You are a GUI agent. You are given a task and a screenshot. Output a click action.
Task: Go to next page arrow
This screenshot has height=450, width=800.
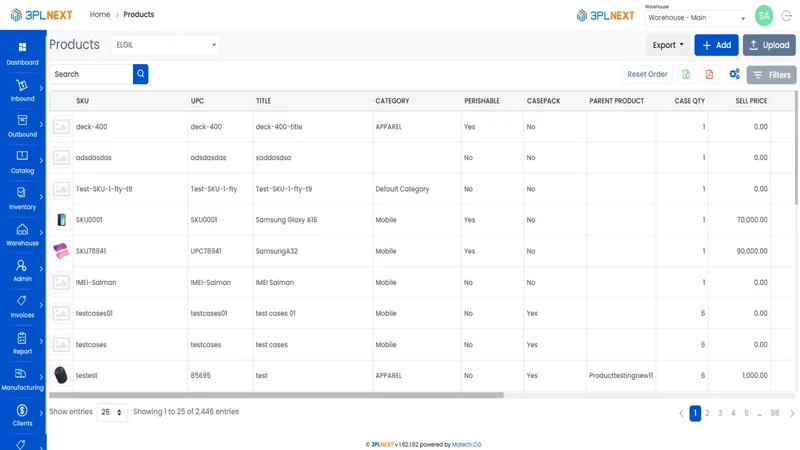[x=792, y=413]
